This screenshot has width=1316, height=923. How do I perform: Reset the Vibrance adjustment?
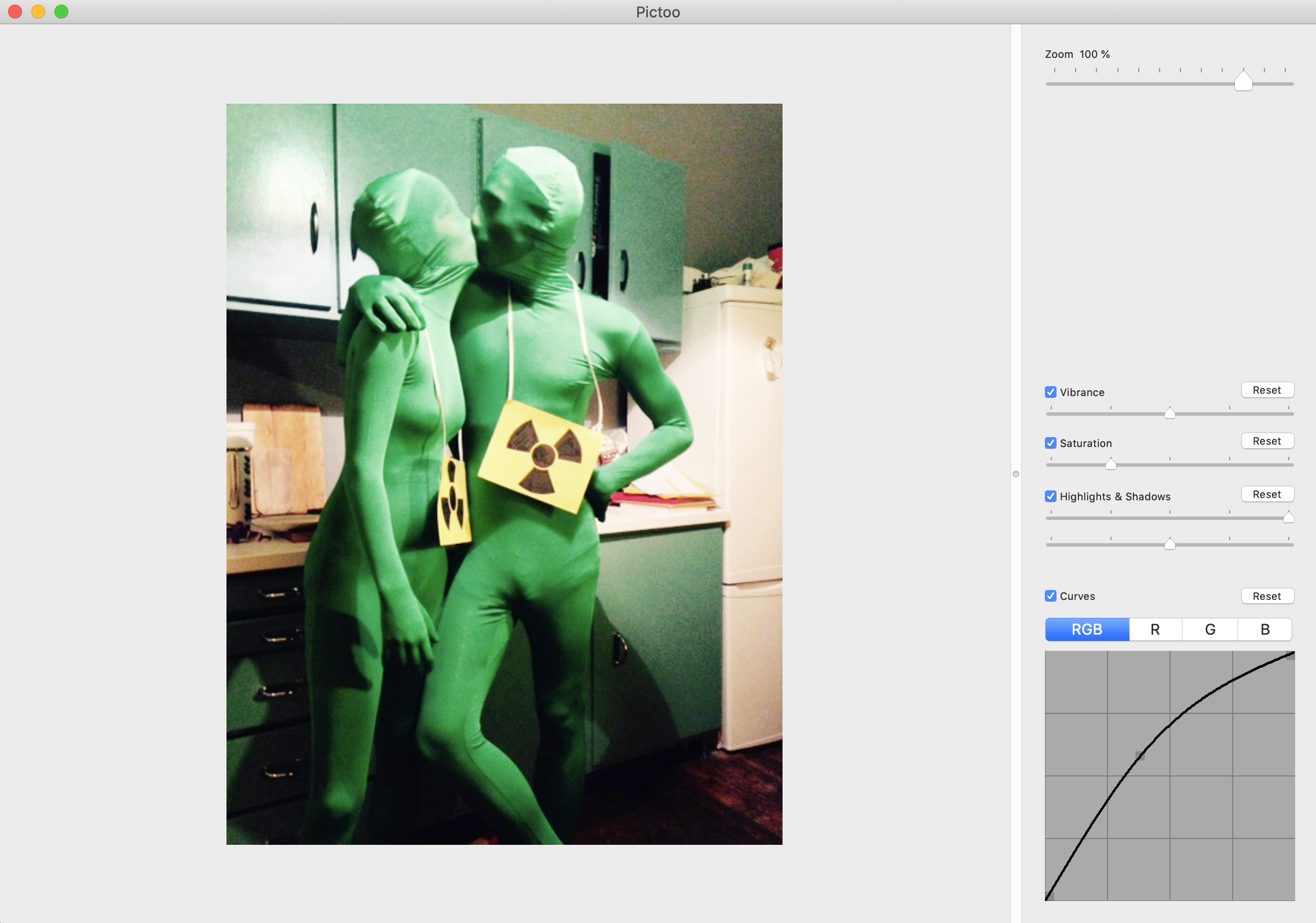(x=1267, y=390)
